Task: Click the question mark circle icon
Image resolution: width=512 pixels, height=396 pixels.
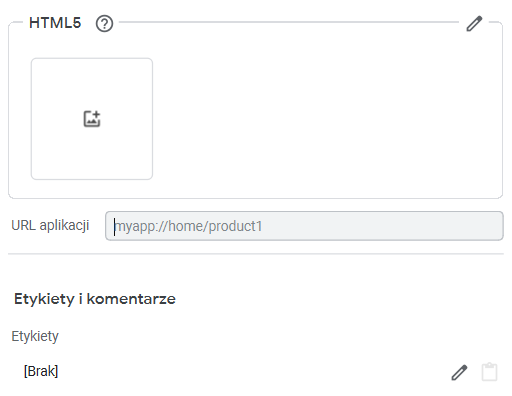Action: coord(104,24)
